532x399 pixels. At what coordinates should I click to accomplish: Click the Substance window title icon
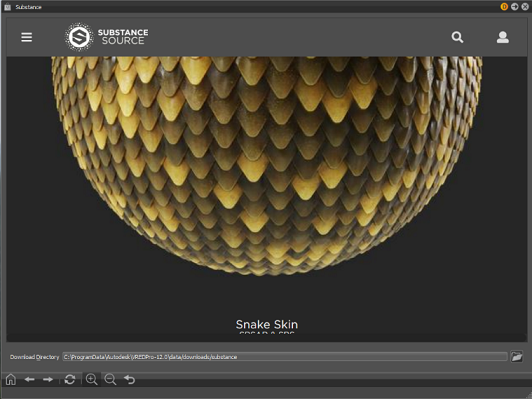pos(8,7)
